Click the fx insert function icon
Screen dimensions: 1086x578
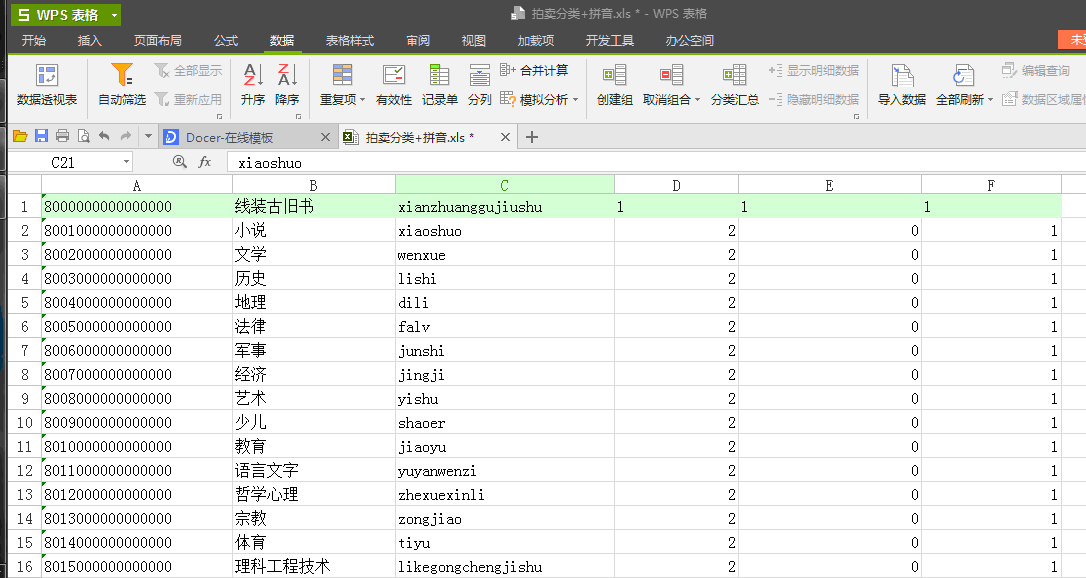click(x=204, y=162)
